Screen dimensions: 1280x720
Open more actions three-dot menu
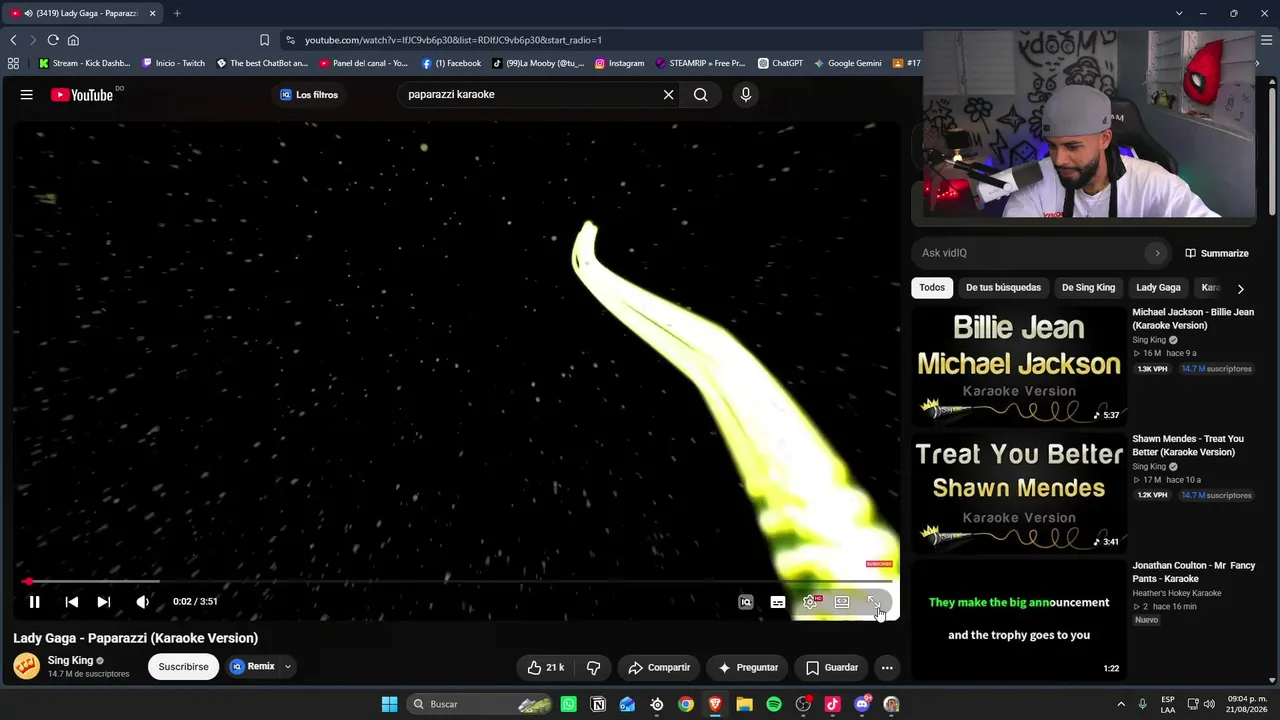[x=887, y=667]
